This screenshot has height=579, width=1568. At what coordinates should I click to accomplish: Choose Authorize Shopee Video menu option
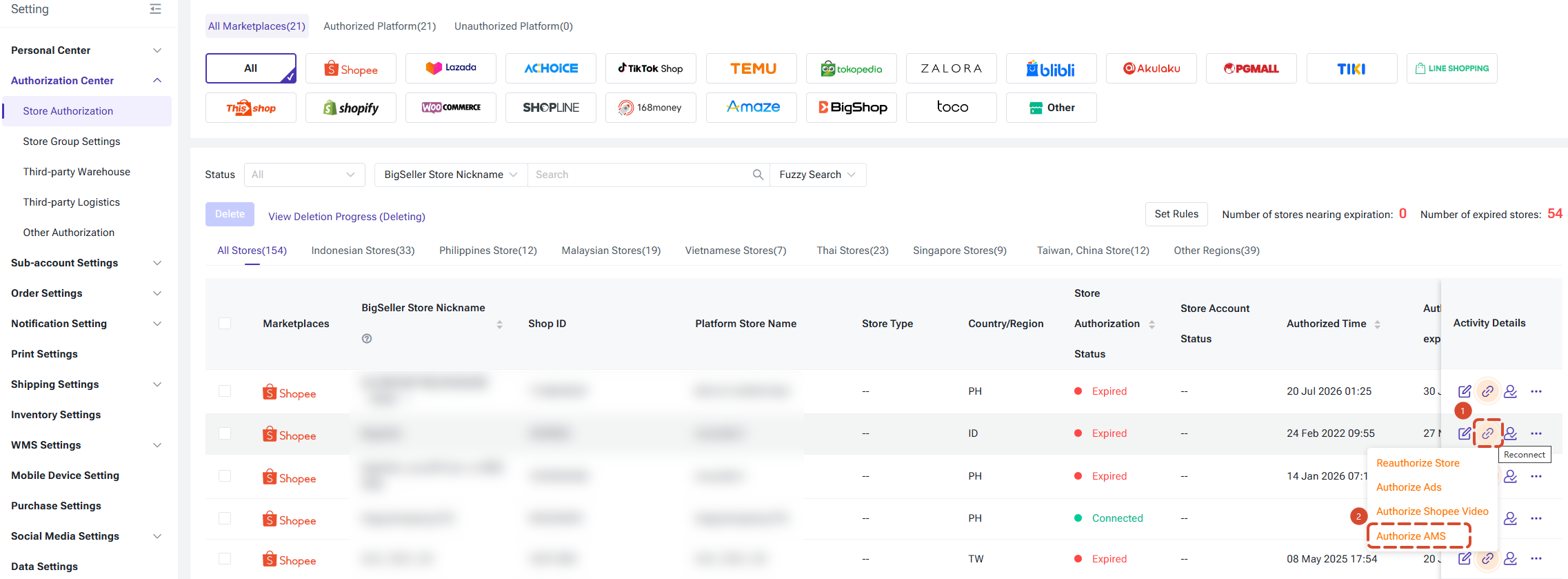1432,511
